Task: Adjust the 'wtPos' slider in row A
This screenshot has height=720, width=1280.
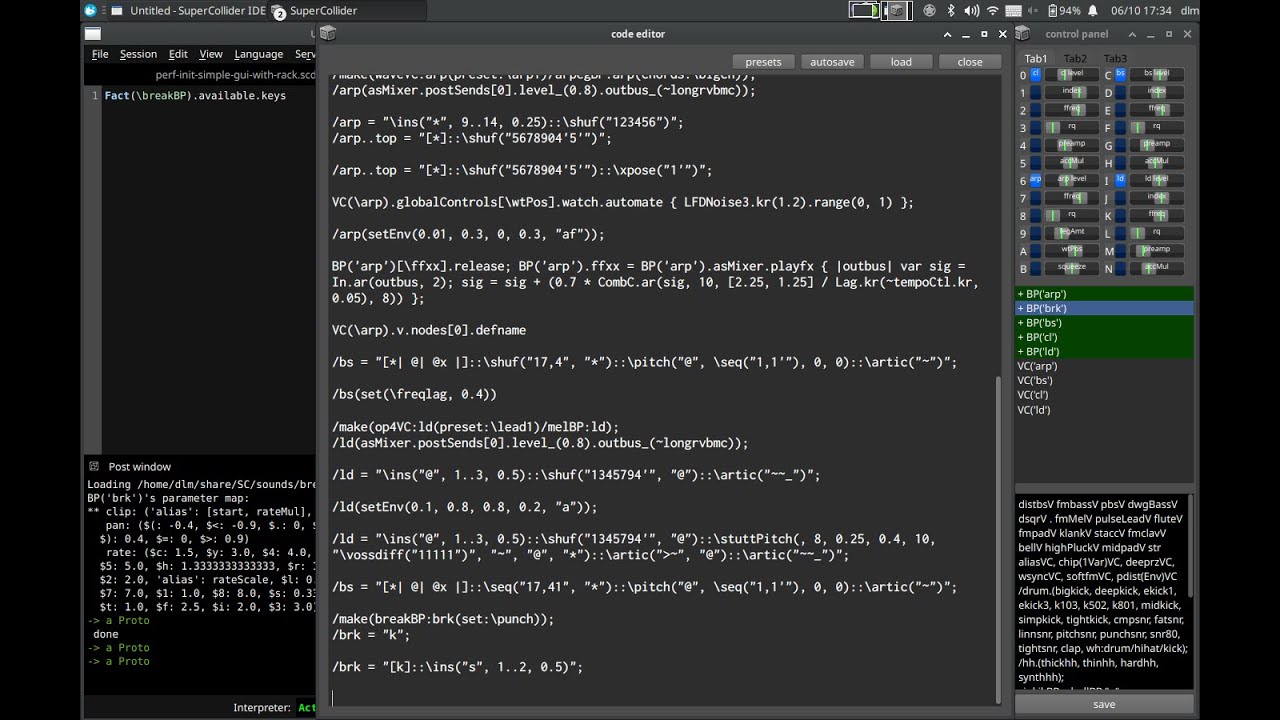Action: 1071,251
